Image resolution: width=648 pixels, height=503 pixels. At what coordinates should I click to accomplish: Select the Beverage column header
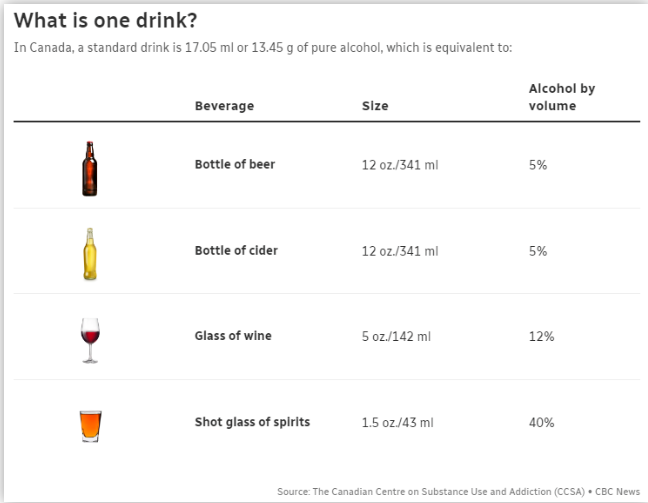224,105
